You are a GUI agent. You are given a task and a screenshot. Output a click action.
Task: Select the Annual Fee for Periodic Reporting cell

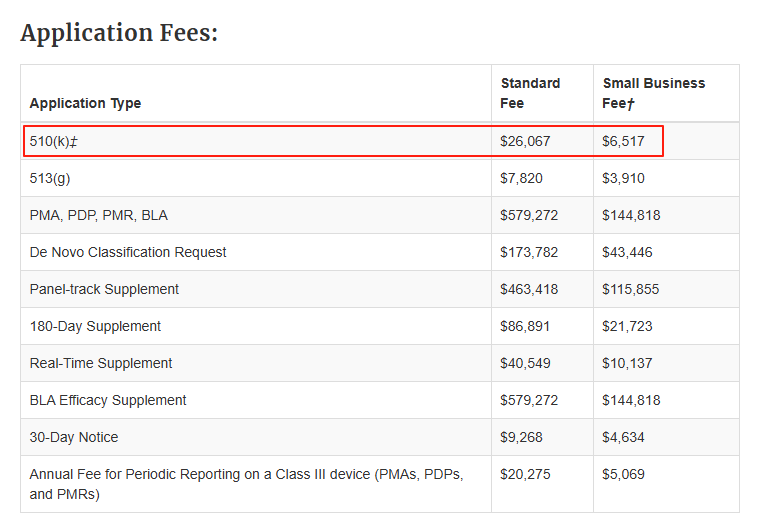pyautogui.click(x=245, y=483)
